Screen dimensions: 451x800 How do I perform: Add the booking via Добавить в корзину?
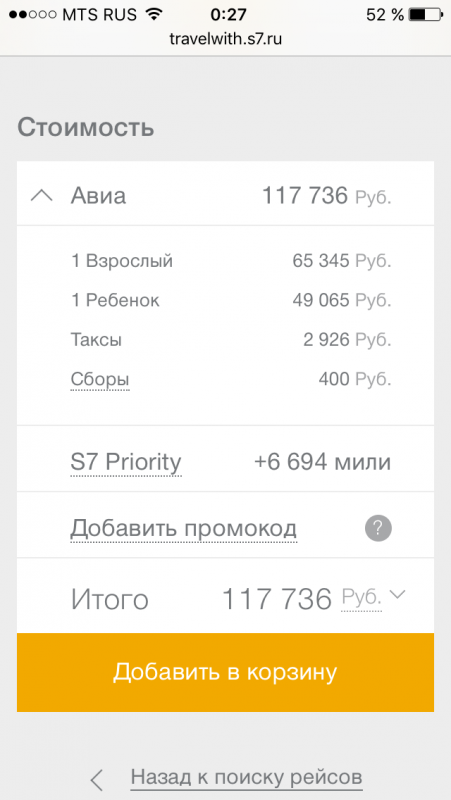tap(226, 672)
